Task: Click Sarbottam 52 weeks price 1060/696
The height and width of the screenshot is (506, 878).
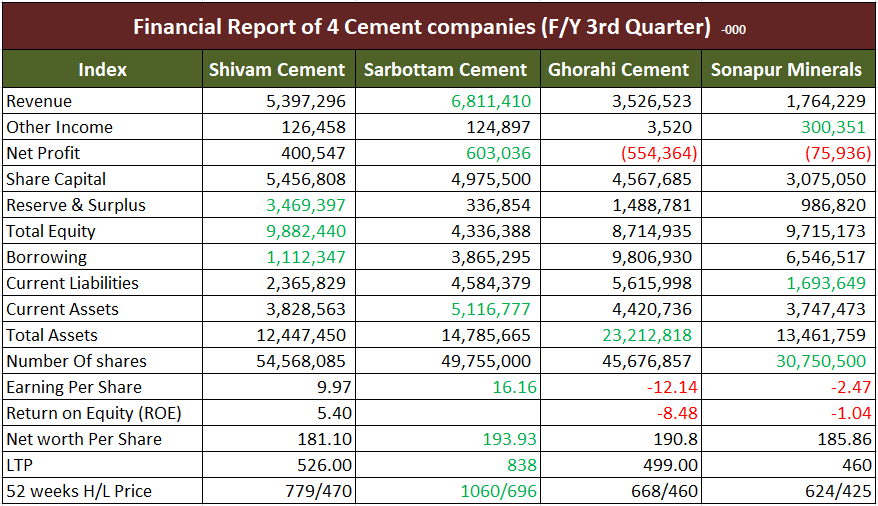Action: click(x=498, y=491)
